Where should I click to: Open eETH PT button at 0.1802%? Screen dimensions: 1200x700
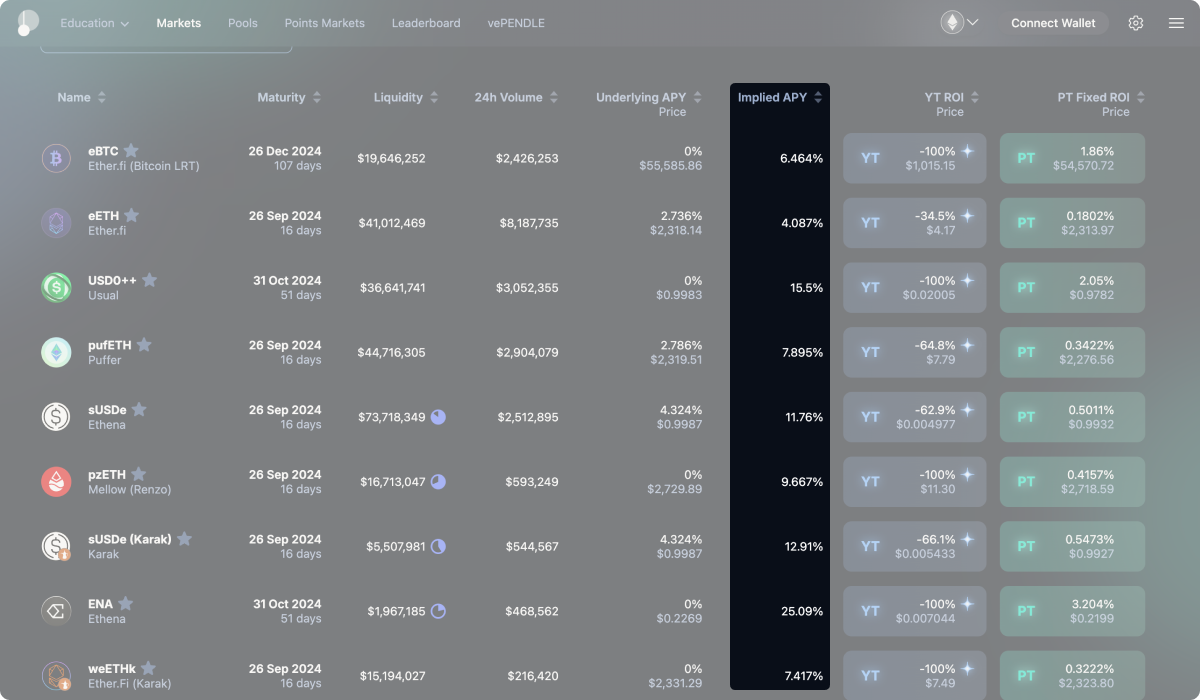tap(1072, 223)
